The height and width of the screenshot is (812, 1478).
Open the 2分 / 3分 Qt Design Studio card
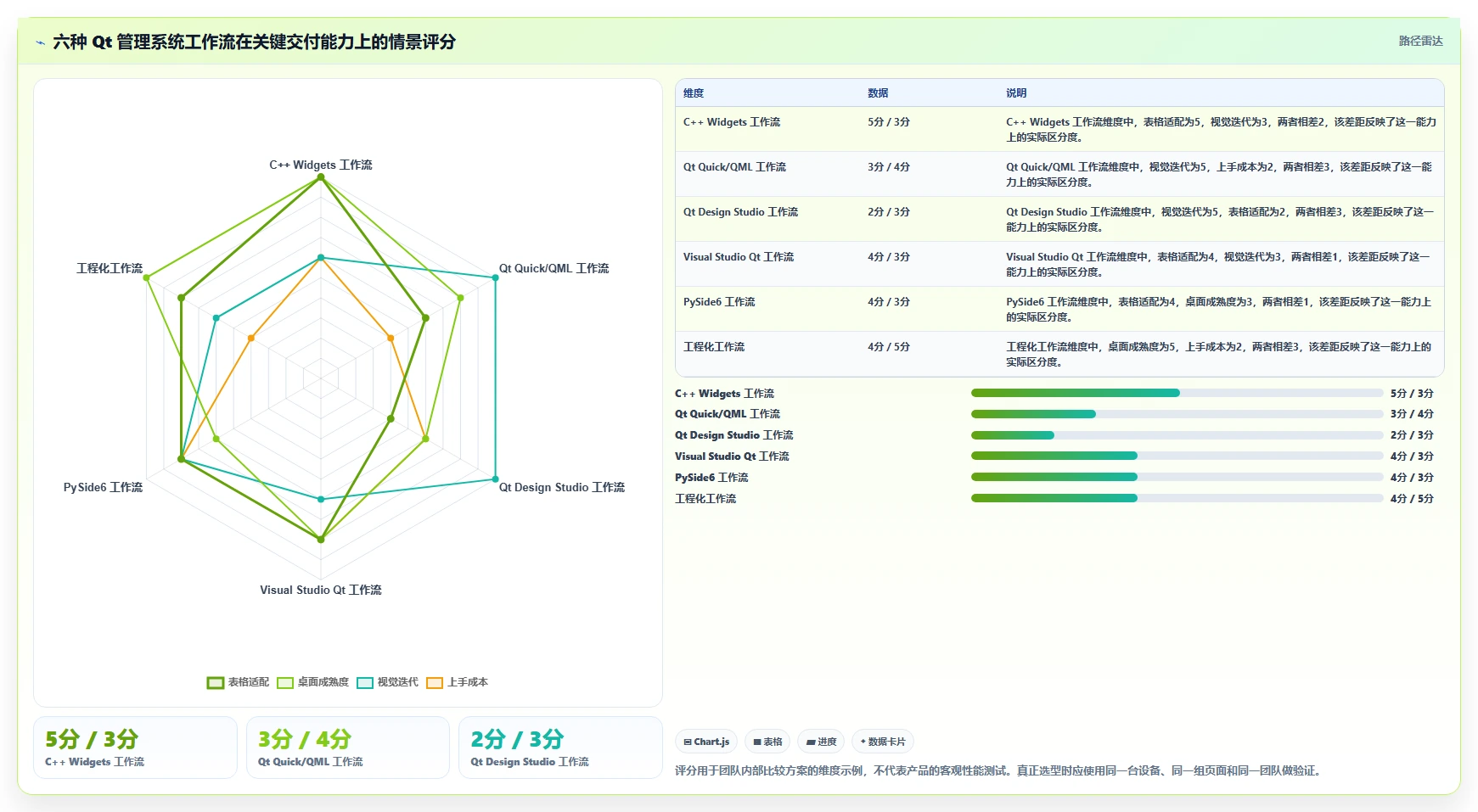560,748
